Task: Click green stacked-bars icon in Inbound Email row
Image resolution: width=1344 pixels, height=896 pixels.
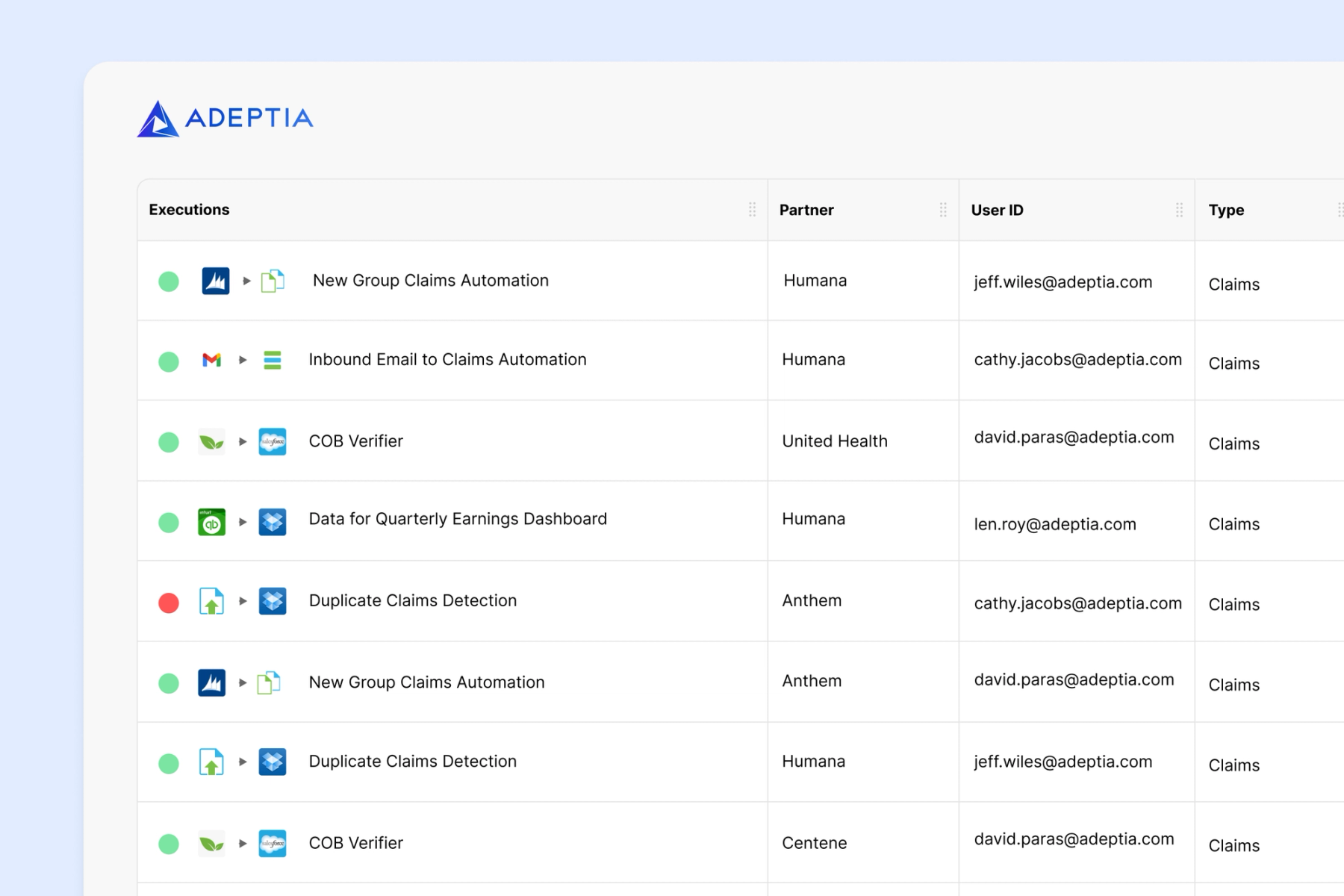Action: (x=273, y=361)
